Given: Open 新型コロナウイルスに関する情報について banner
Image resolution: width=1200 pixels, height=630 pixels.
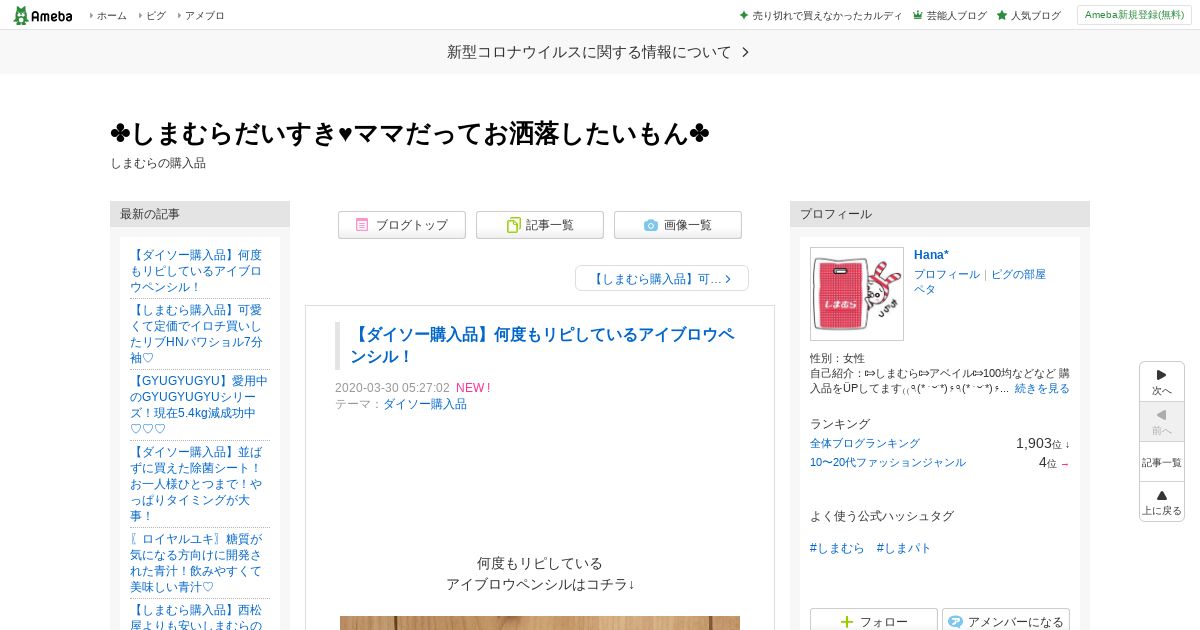Looking at the screenshot, I should 599,52.
